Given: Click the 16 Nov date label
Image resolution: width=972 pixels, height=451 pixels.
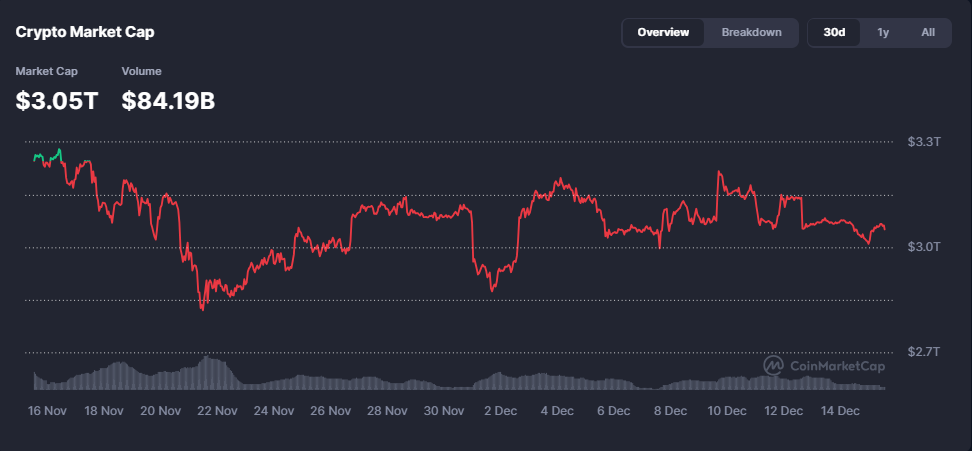Looking at the screenshot, I should [x=48, y=410].
